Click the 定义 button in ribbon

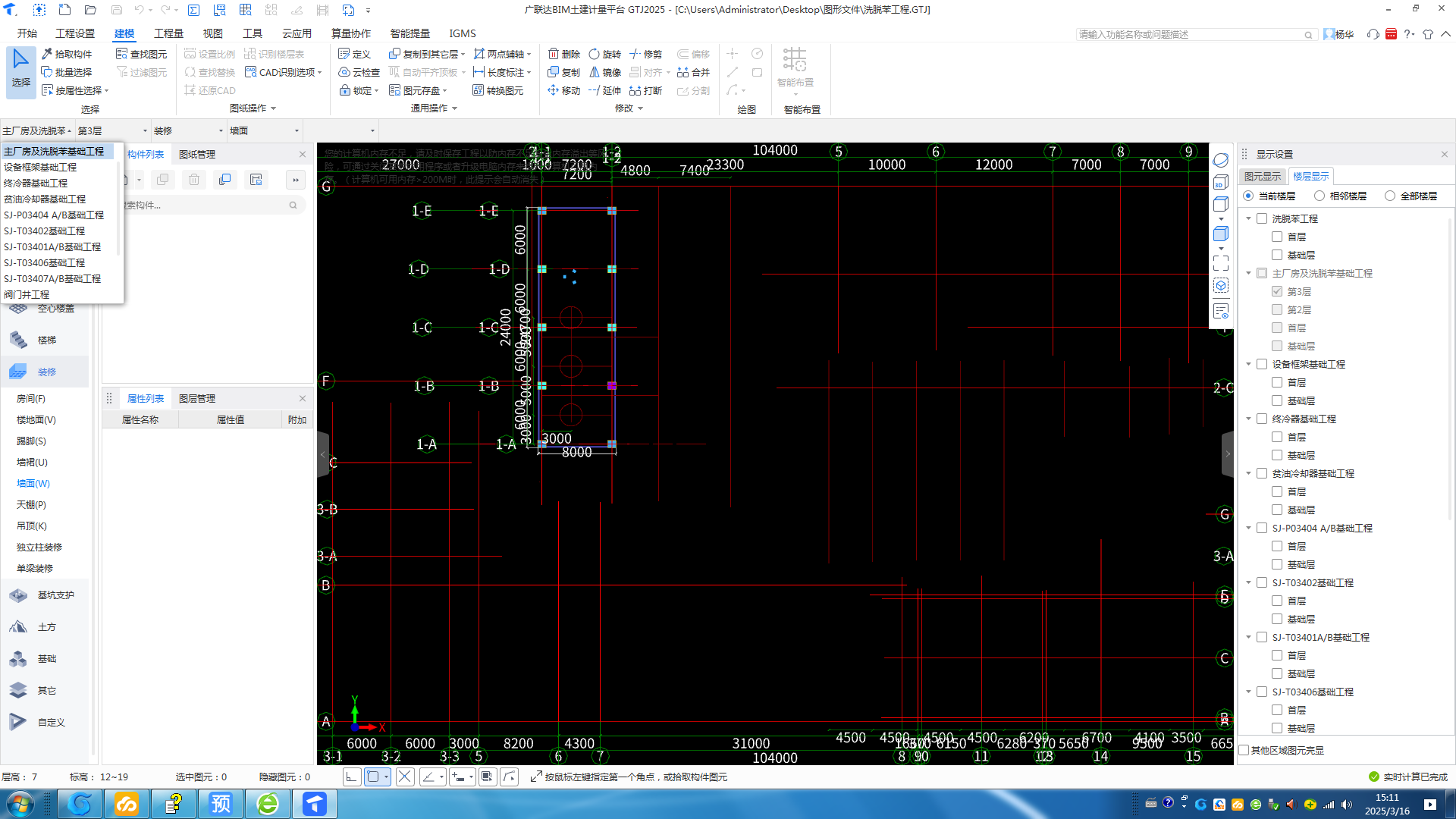(x=355, y=54)
